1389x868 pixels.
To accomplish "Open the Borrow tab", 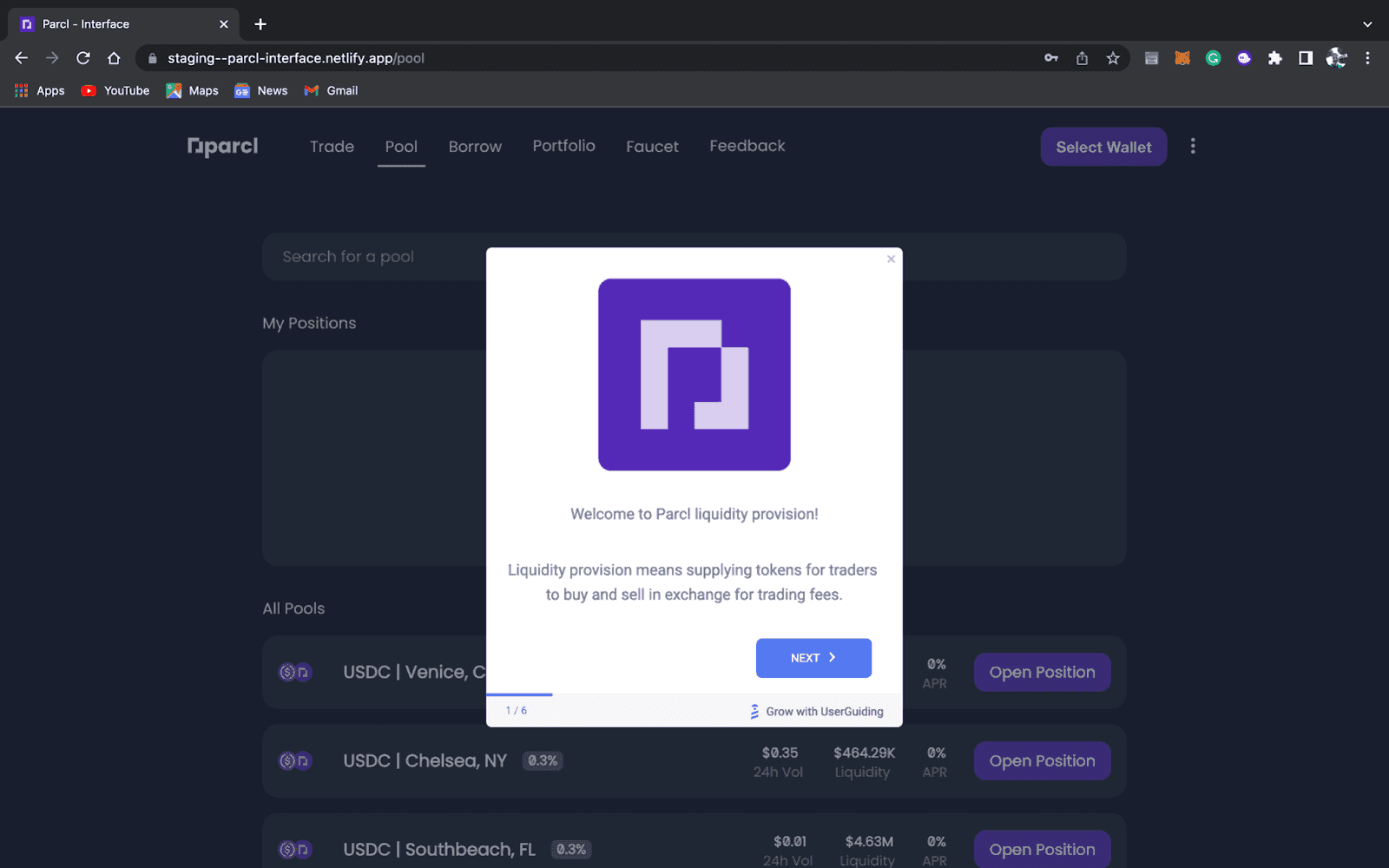I will (x=475, y=147).
